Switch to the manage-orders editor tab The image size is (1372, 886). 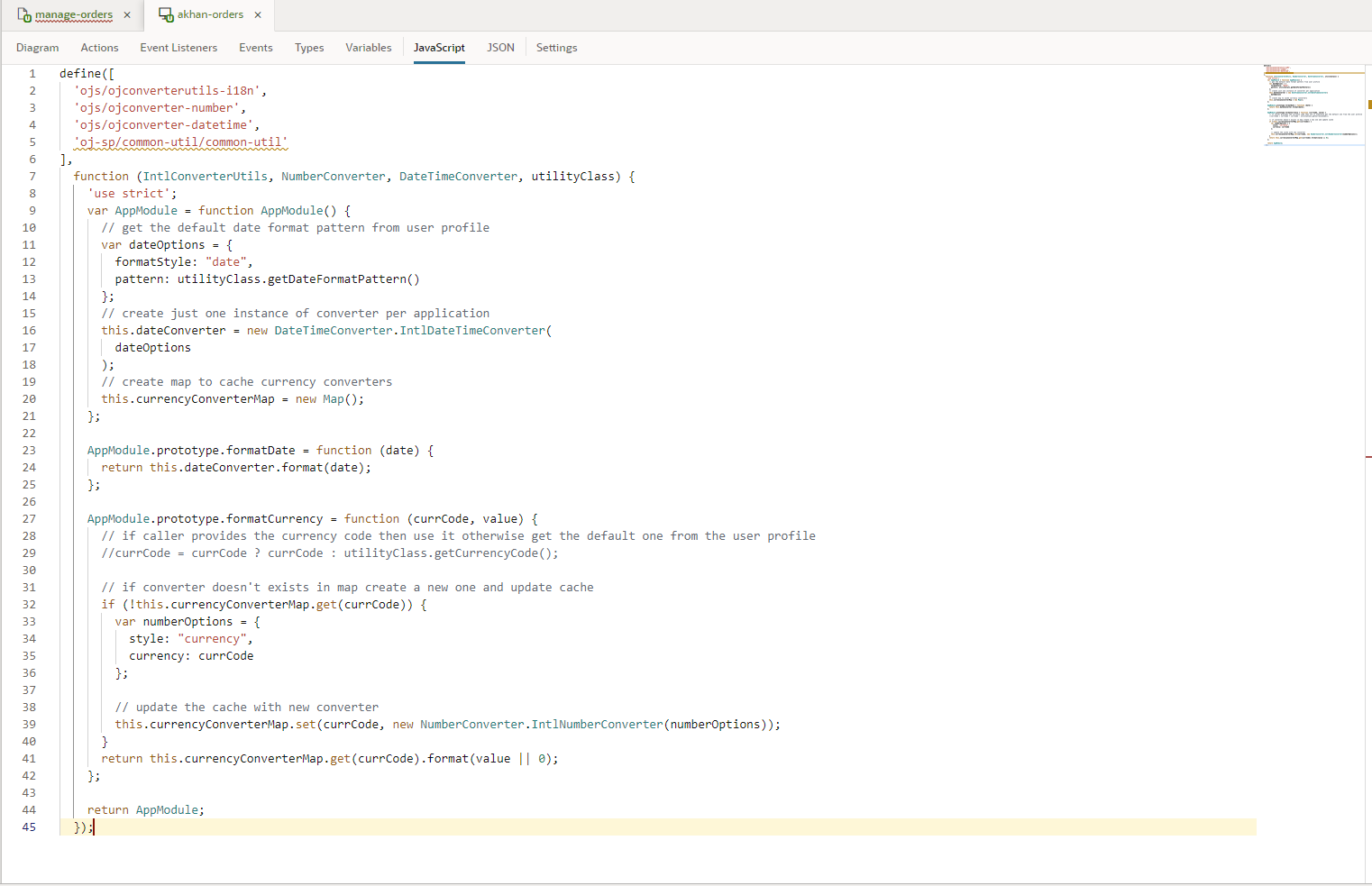point(74,15)
